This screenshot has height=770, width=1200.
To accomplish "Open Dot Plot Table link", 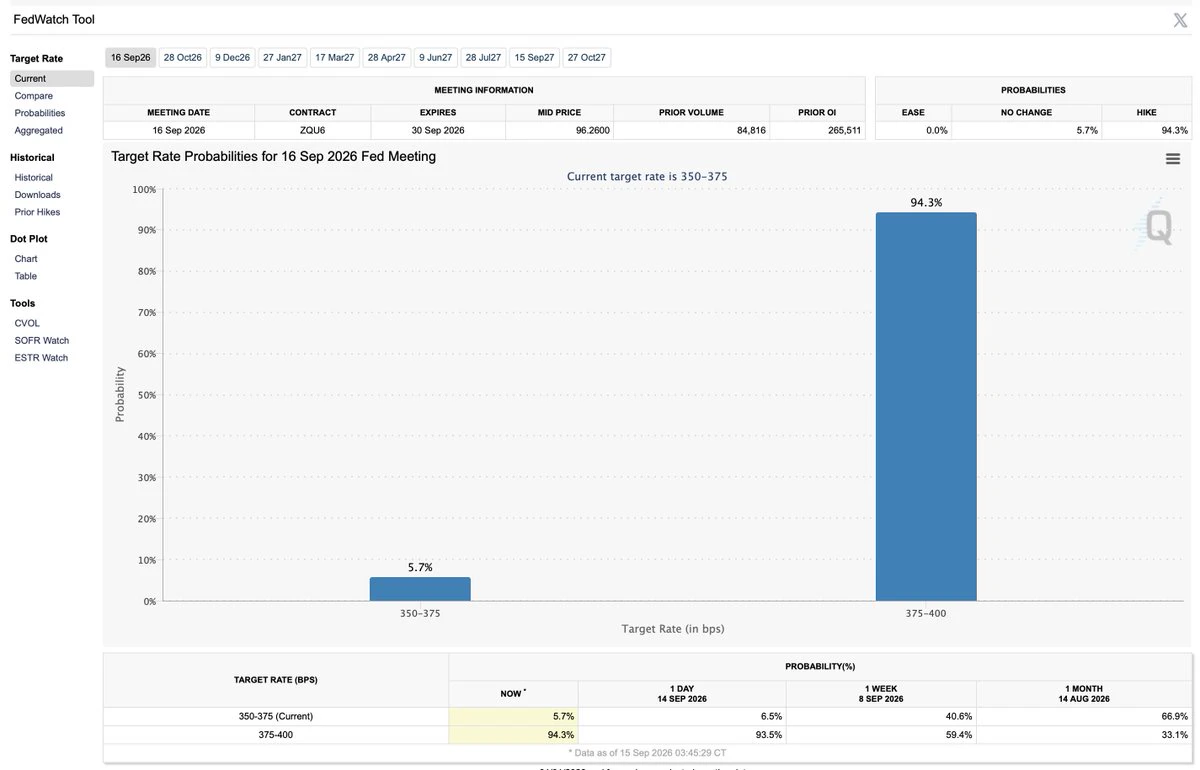I will click(x=26, y=276).
